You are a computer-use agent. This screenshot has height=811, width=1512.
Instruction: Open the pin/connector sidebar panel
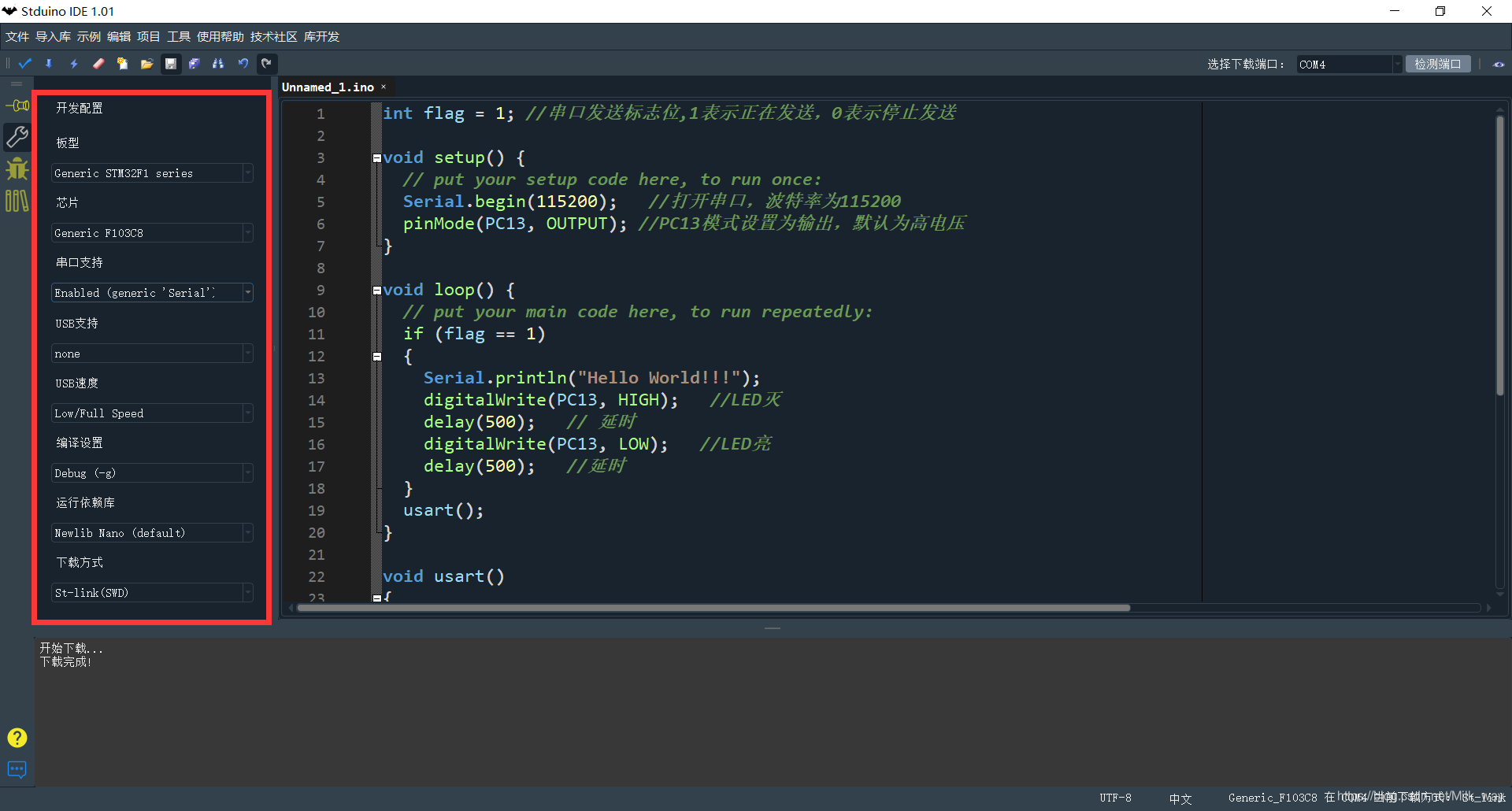point(17,106)
